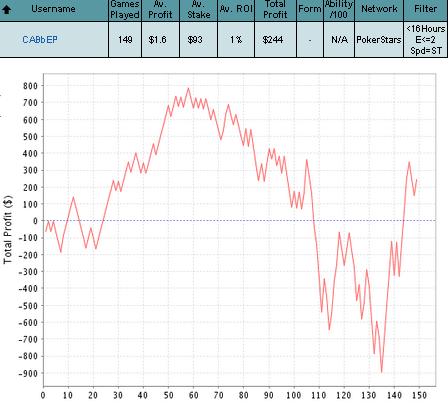Select the 149 games played cell

coord(125,40)
